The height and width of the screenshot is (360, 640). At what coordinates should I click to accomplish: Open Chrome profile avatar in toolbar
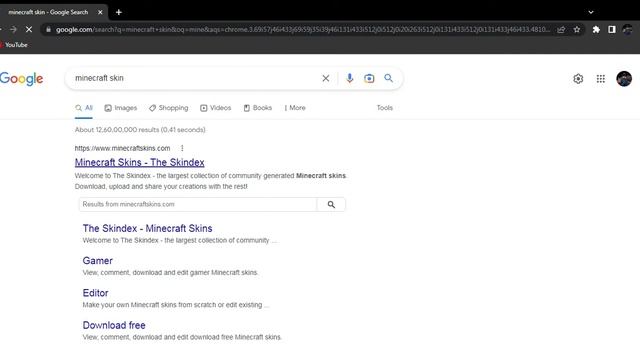[x=627, y=29]
